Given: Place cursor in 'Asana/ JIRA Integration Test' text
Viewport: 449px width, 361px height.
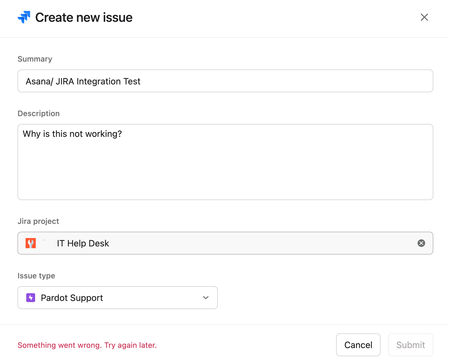Looking at the screenshot, I should [83, 81].
